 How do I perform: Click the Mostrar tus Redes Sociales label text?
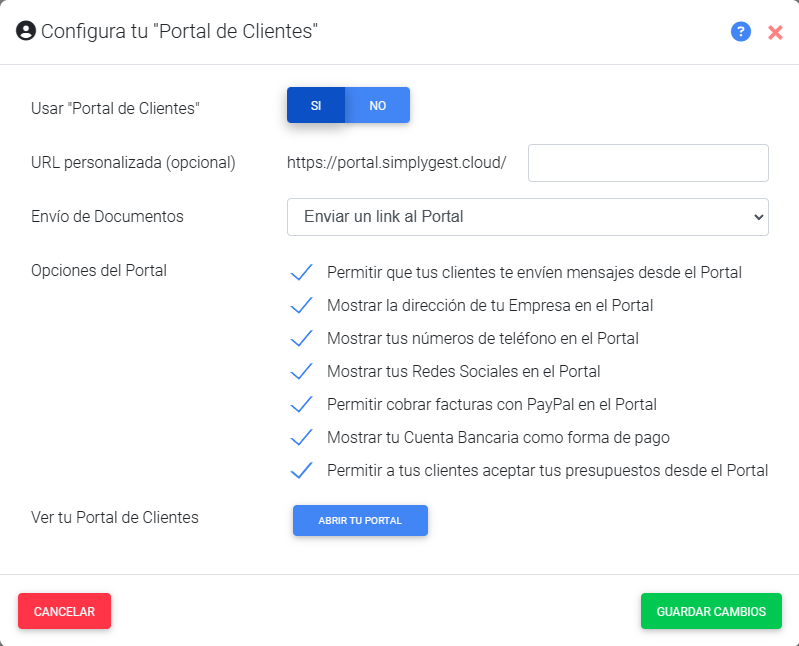463,371
